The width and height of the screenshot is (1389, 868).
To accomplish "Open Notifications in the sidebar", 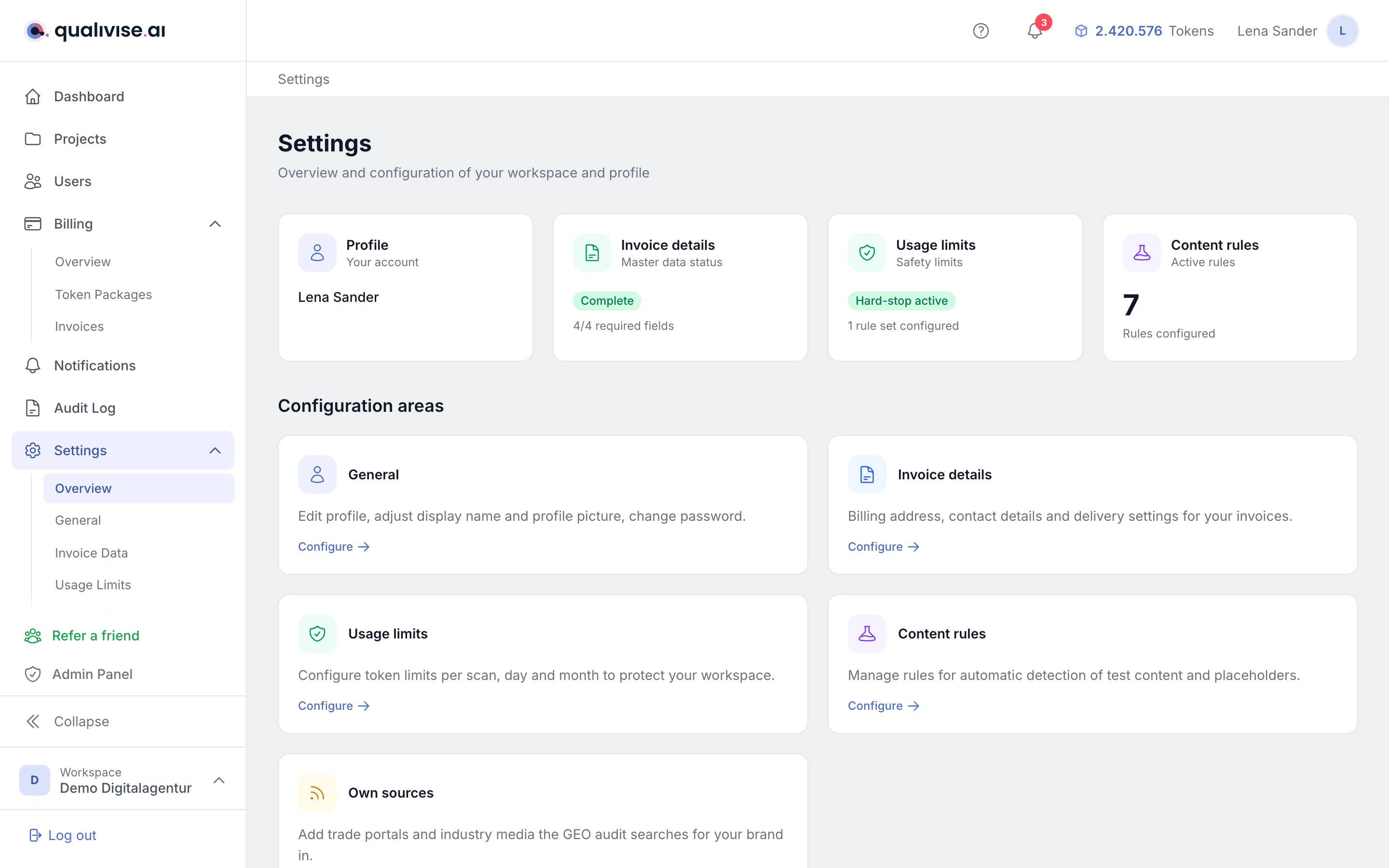I will coord(123,366).
